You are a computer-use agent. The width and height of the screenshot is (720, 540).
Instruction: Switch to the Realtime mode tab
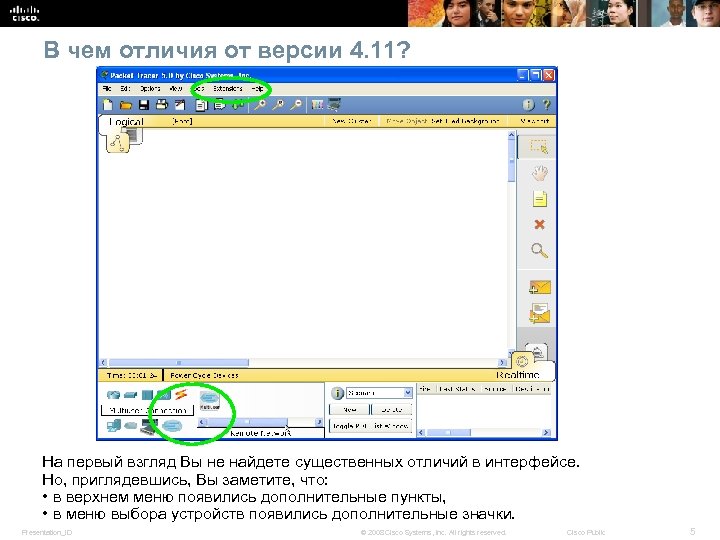(x=518, y=375)
